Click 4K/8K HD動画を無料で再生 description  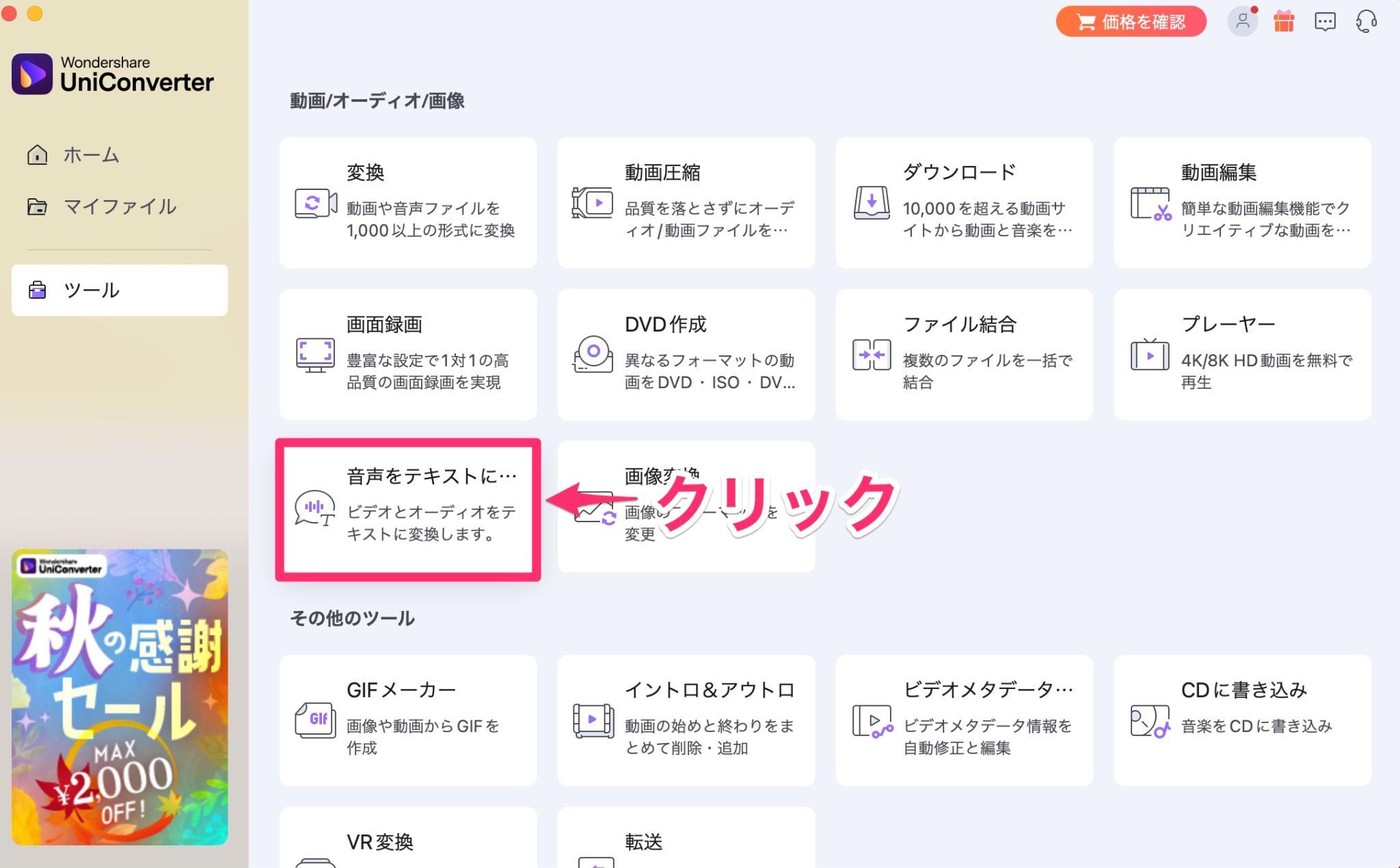pyautogui.click(x=1267, y=370)
